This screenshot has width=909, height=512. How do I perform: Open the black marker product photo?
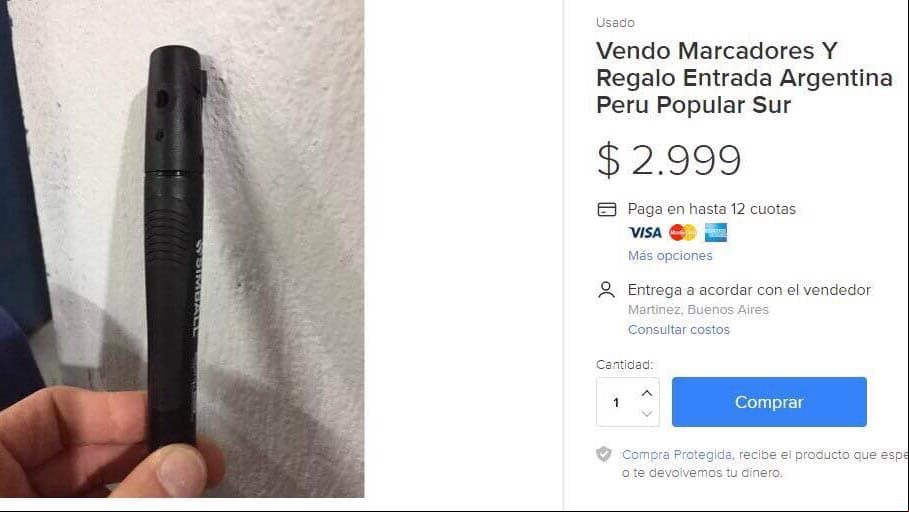(x=182, y=249)
